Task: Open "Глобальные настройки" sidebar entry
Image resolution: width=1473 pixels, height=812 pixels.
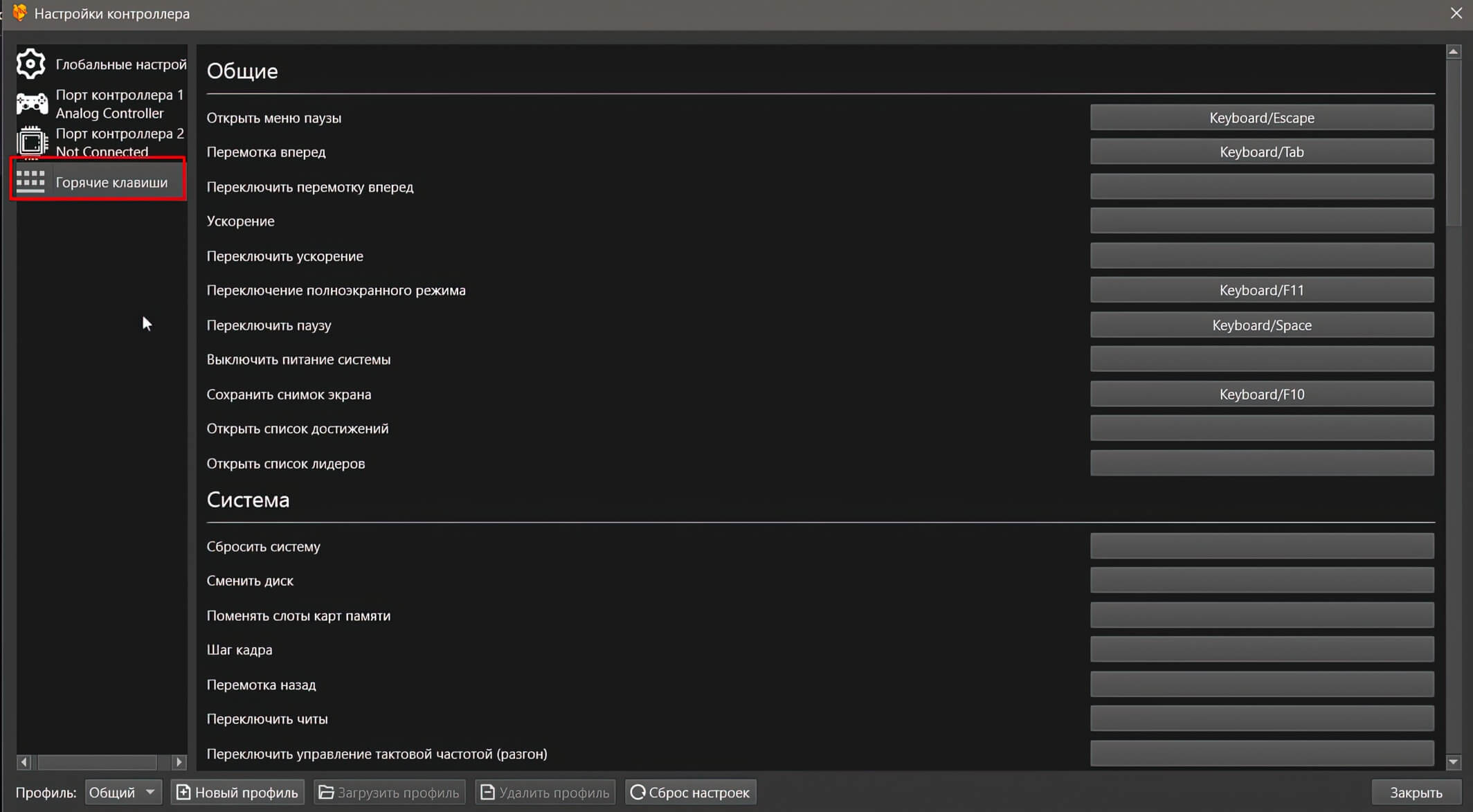Action: click(102, 64)
